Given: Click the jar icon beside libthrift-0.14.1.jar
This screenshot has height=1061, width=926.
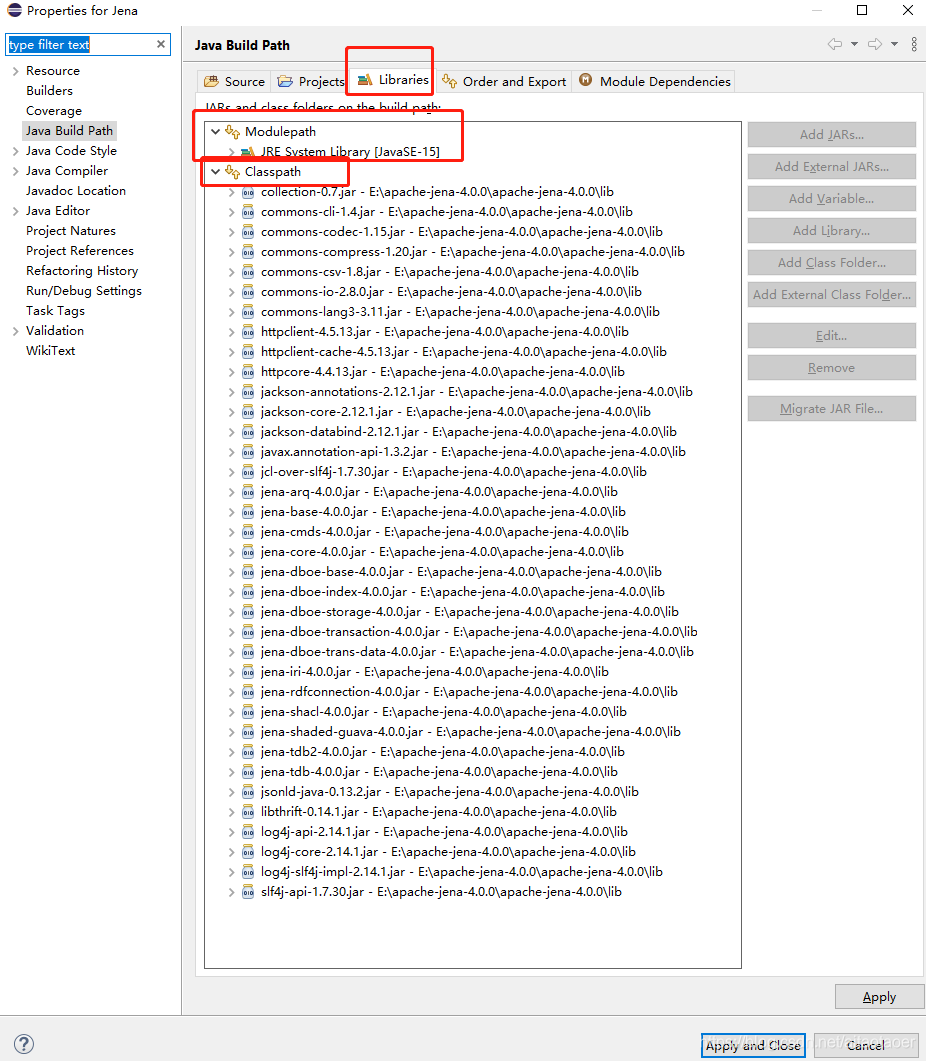Looking at the screenshot, I should [x=248, y=812].
